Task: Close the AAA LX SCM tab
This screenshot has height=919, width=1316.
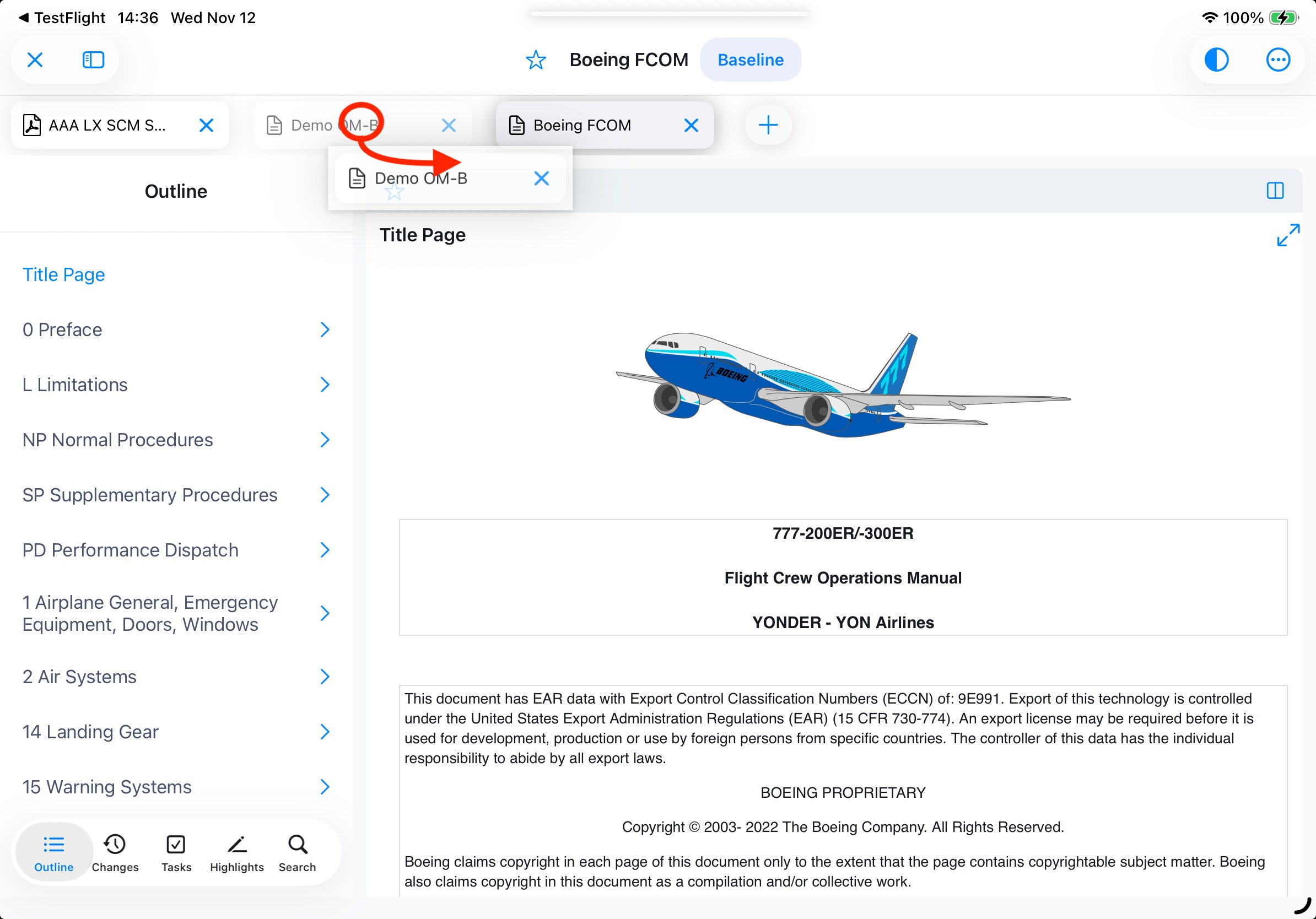Action: (x=206, y=125)
